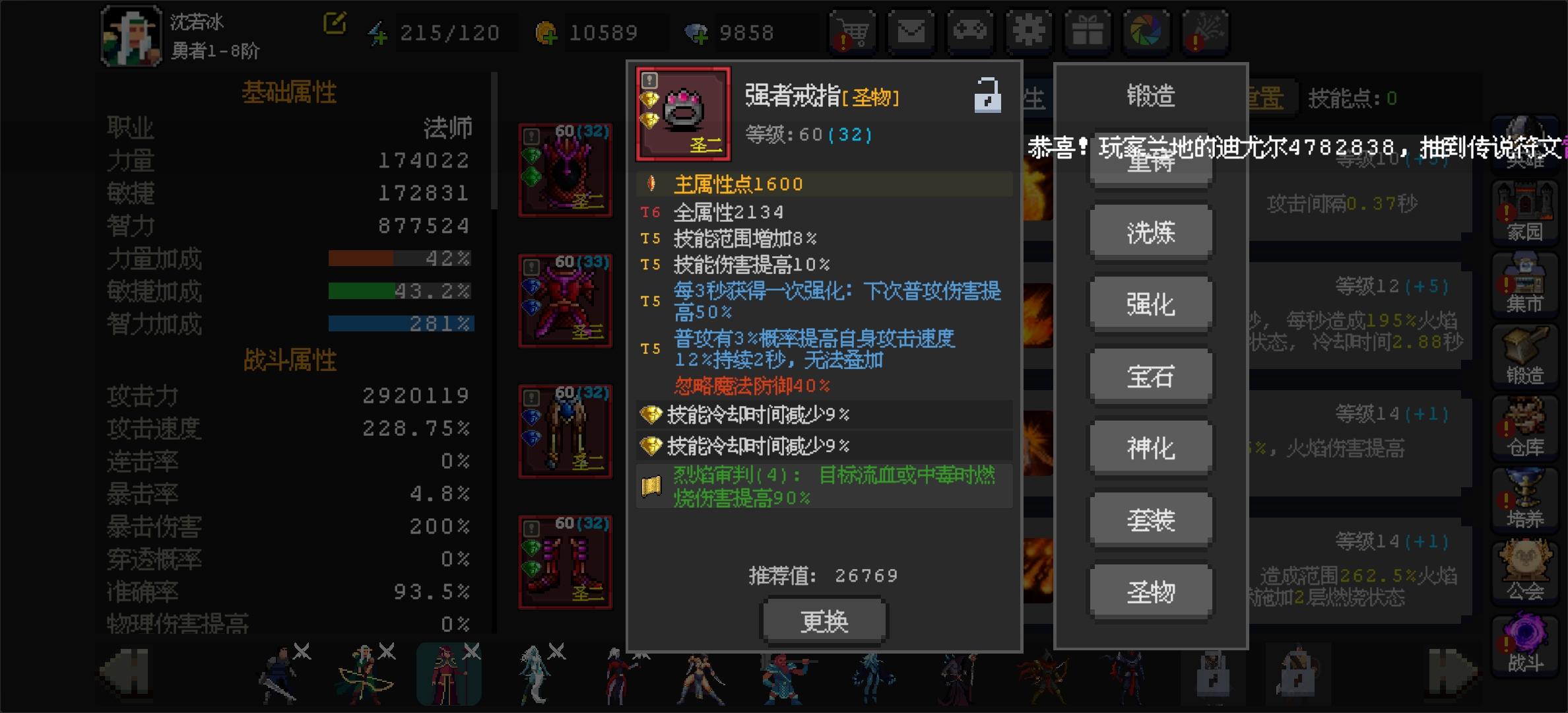The image size is (1568, 713).
Task: Open the 仓库 warehouse icon
Action: (x=1525, y=428)
